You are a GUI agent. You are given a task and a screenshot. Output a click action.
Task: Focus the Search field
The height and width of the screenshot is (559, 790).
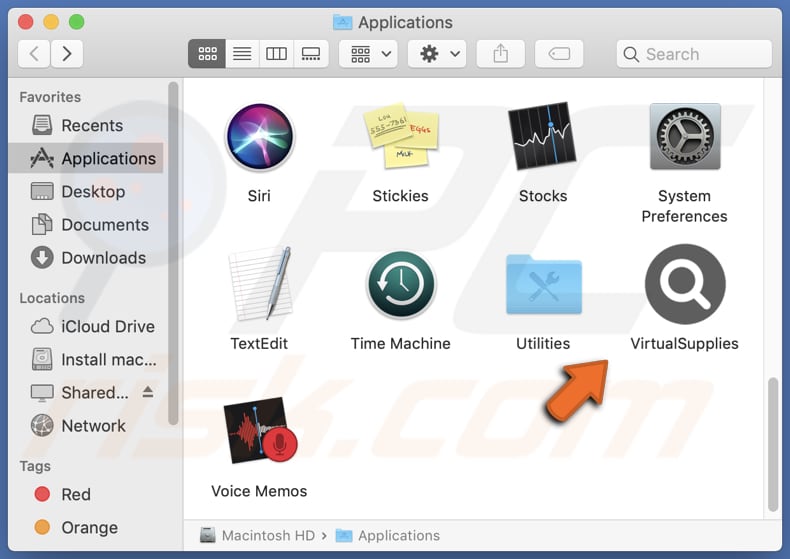point(694,54)
